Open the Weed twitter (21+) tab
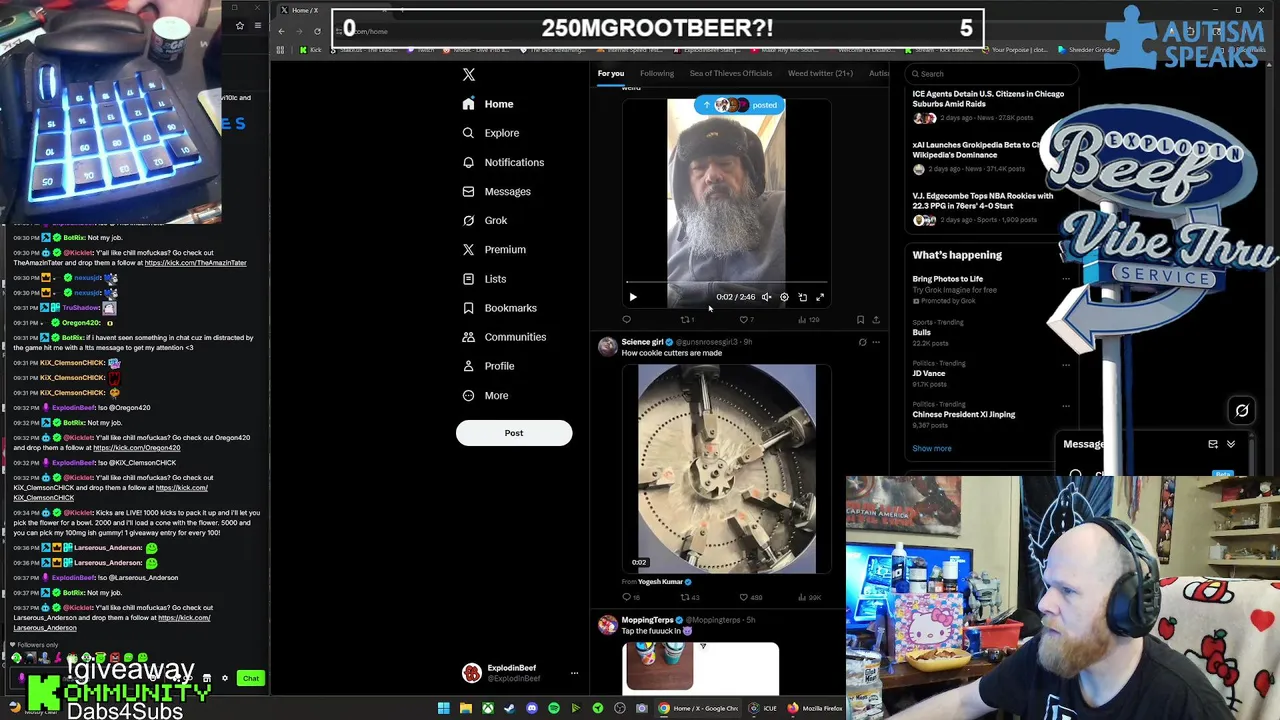The width and height of the screenshot is (1280, 720). pyautogui.click(x=820, y=73)
